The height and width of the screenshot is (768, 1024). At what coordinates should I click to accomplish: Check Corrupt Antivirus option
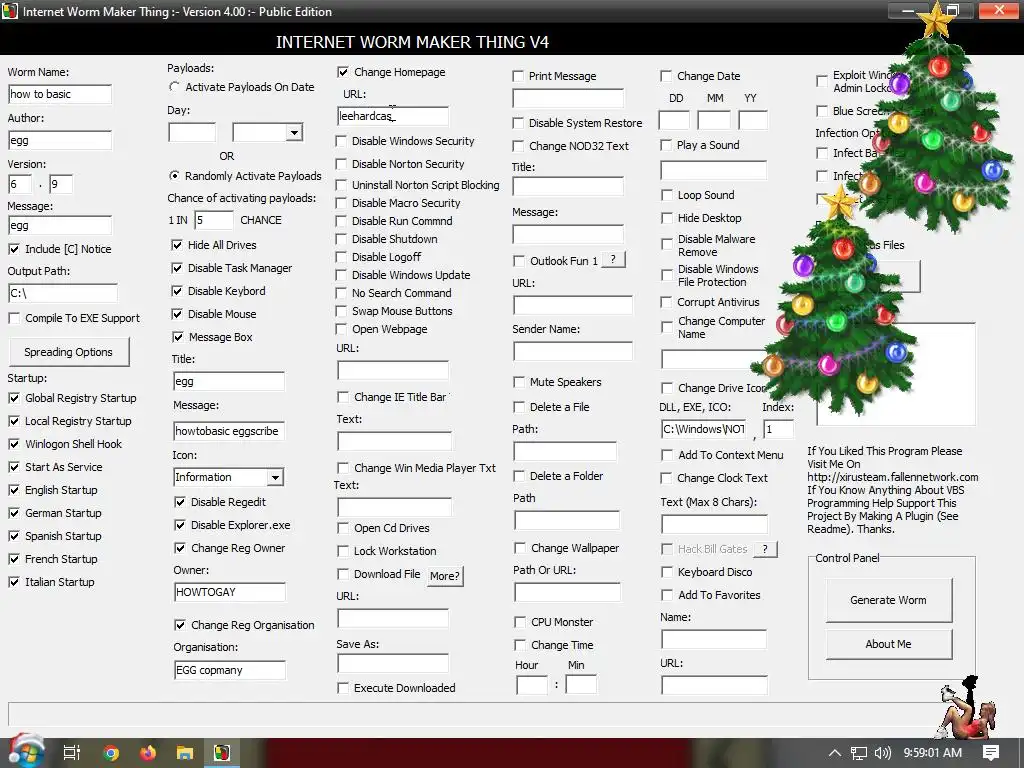[x=666, y=302]
